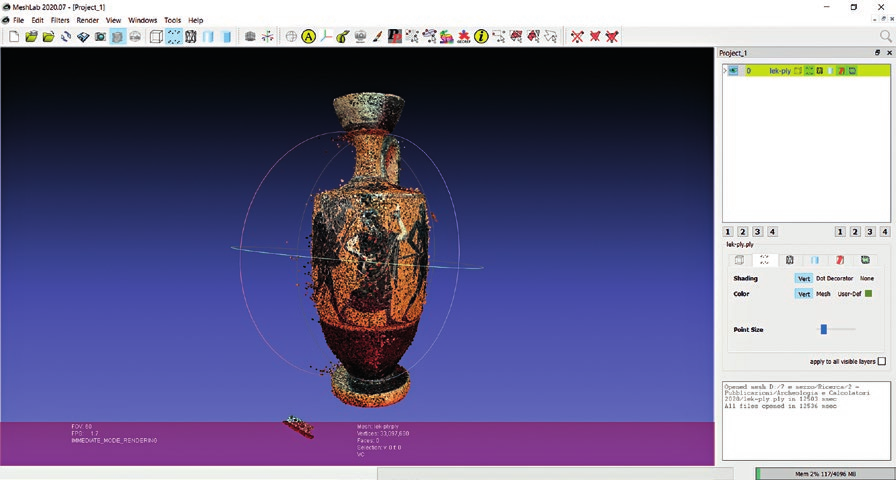Switch to the green tab in render panel
The height and width of the screenshot is (480, 896).
tap(865, 260)
